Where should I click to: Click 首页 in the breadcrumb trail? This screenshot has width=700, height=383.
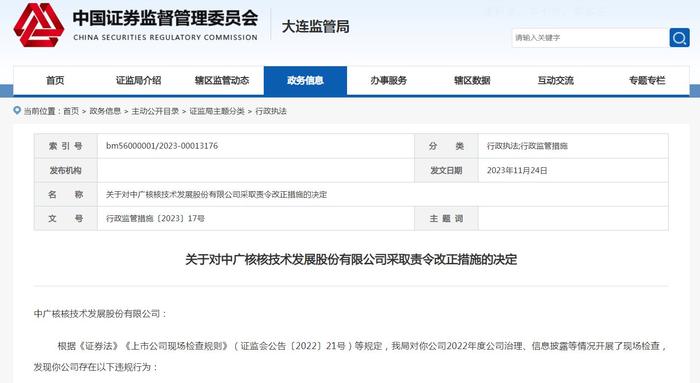coord(71,111)
